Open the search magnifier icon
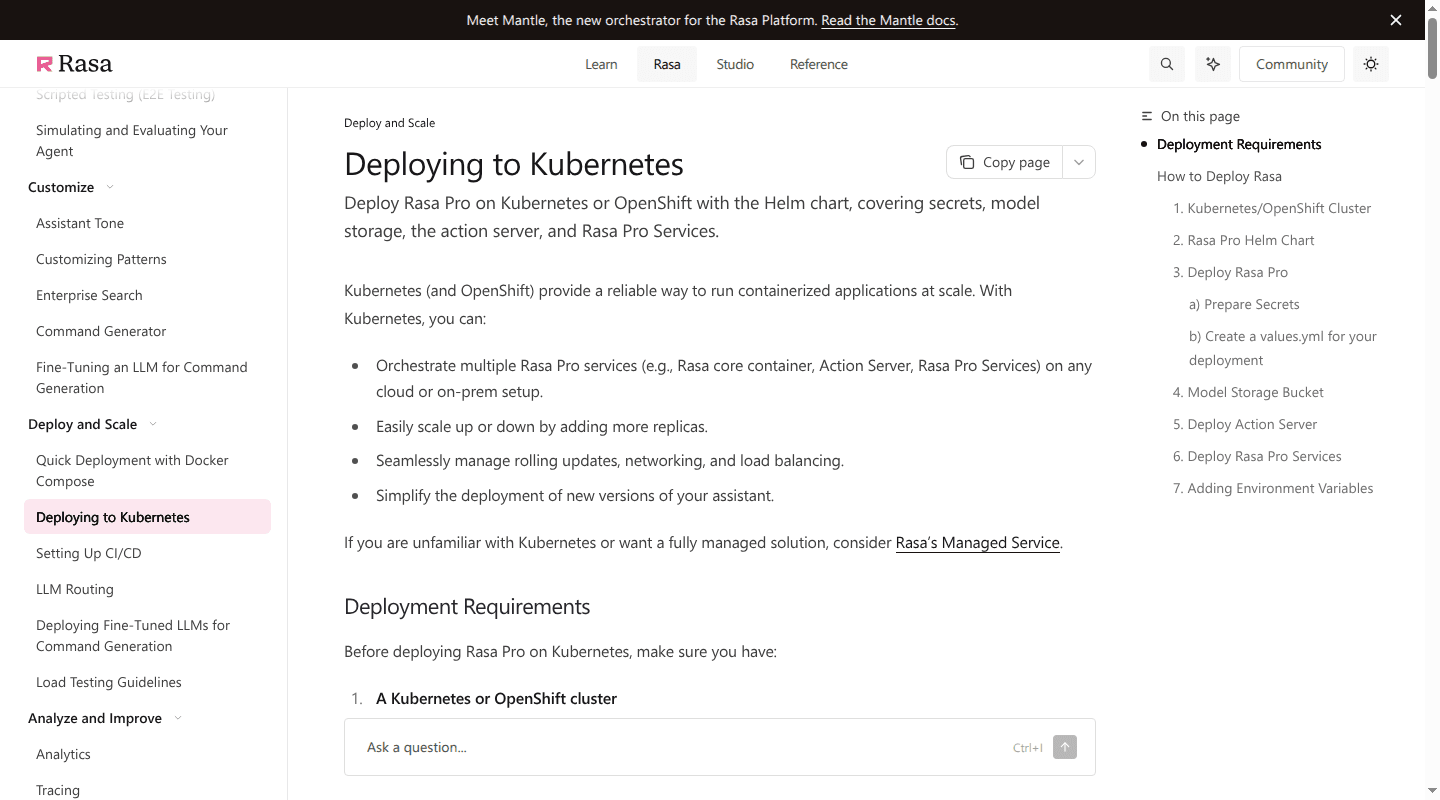Viewport: 1440px width, 800px height. tap(1167, 64)
